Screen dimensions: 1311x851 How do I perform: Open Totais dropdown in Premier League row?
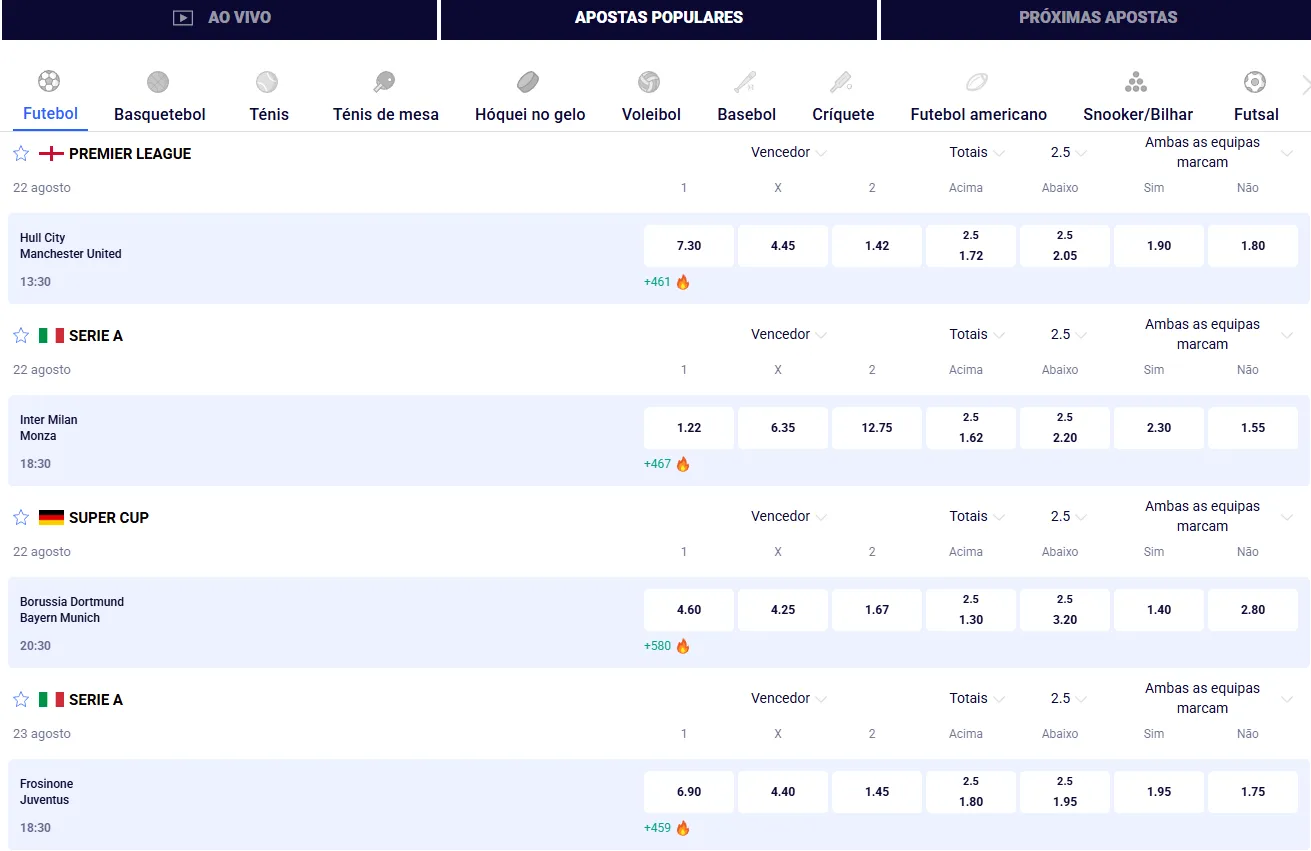pyautogui.click(x=977, y=152)
